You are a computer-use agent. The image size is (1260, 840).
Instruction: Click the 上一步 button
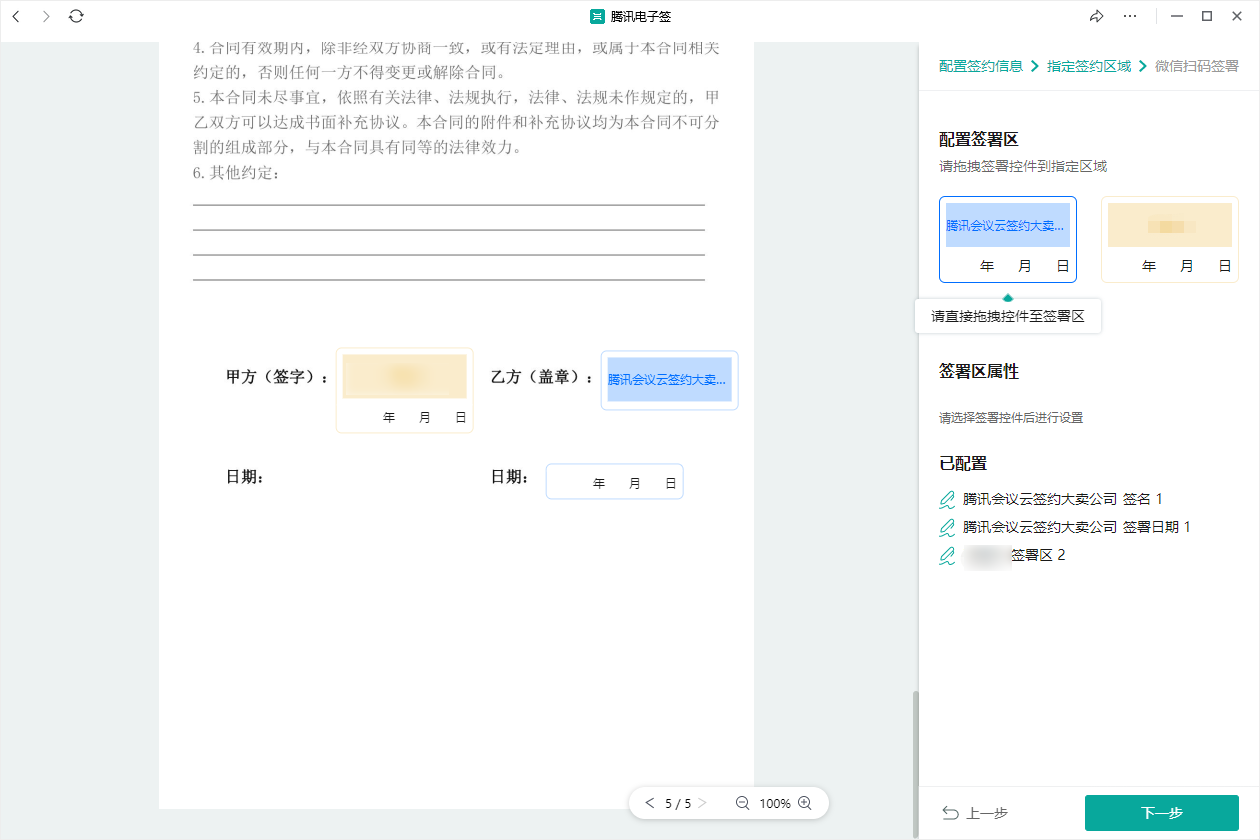pos(976,813)
